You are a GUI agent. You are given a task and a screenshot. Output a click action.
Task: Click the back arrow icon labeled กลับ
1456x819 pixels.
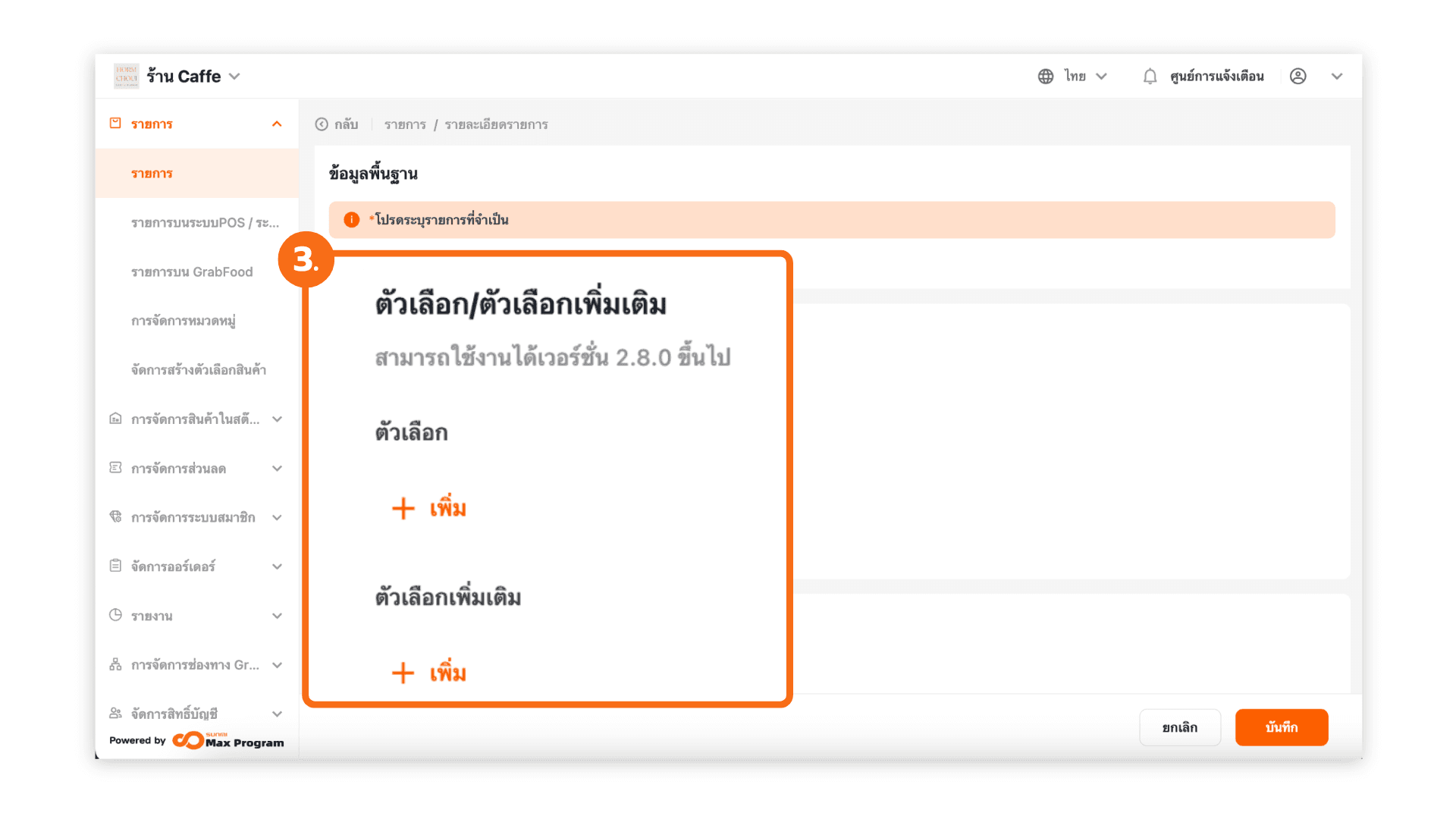pos(322,124)
